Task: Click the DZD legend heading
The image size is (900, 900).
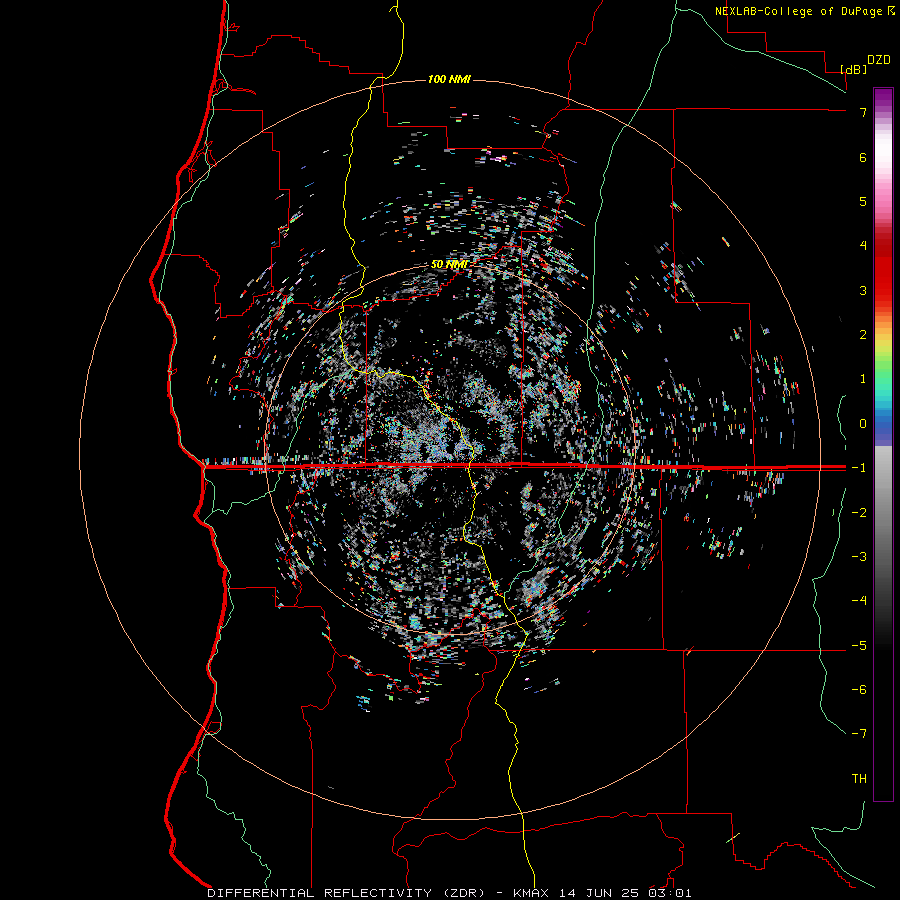Action: (879, 60)
